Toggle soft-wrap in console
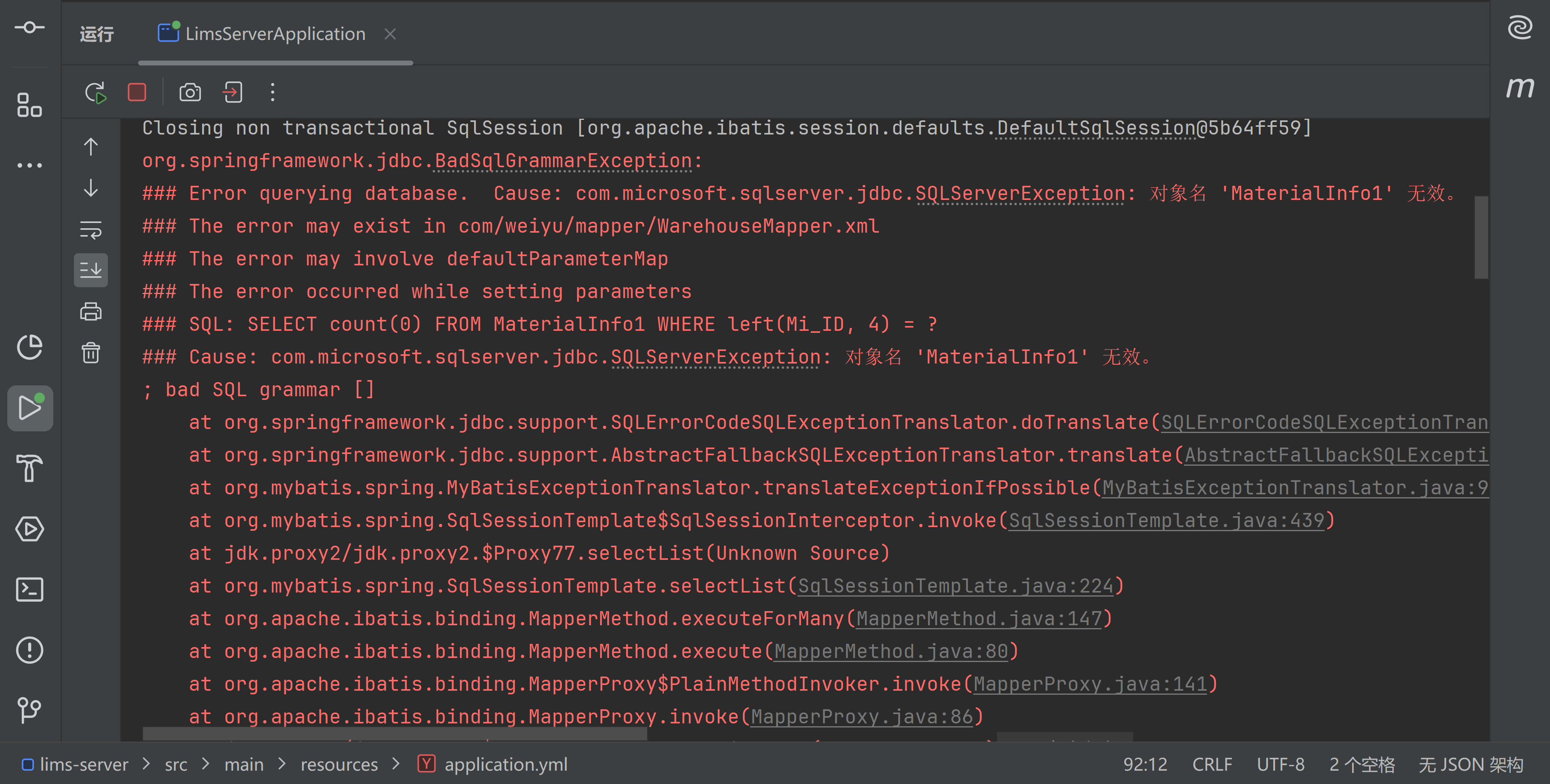Image resolution: width=1550 pixels, height=784 pixels. click(x=91, y=229)
